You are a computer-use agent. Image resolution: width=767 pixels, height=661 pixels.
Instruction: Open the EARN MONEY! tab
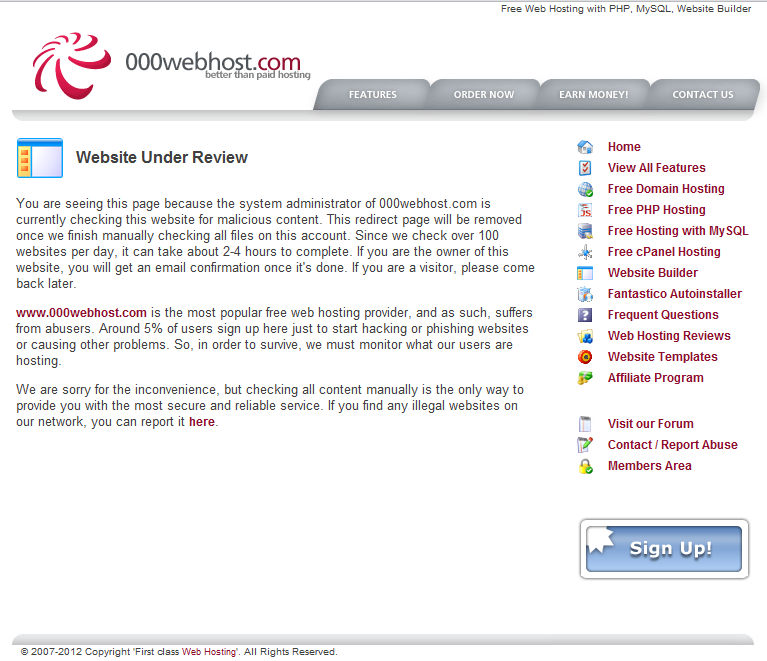(593, 94)
